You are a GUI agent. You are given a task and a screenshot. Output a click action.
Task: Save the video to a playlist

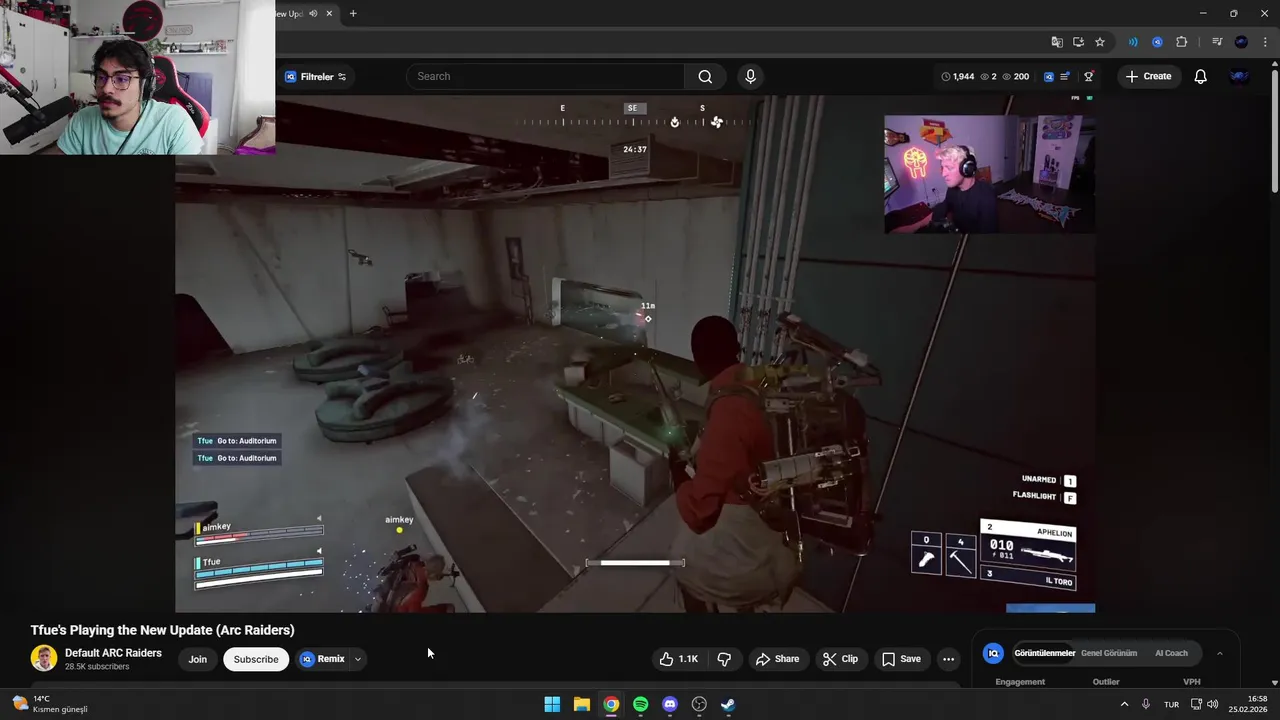(x=901, y=659)
